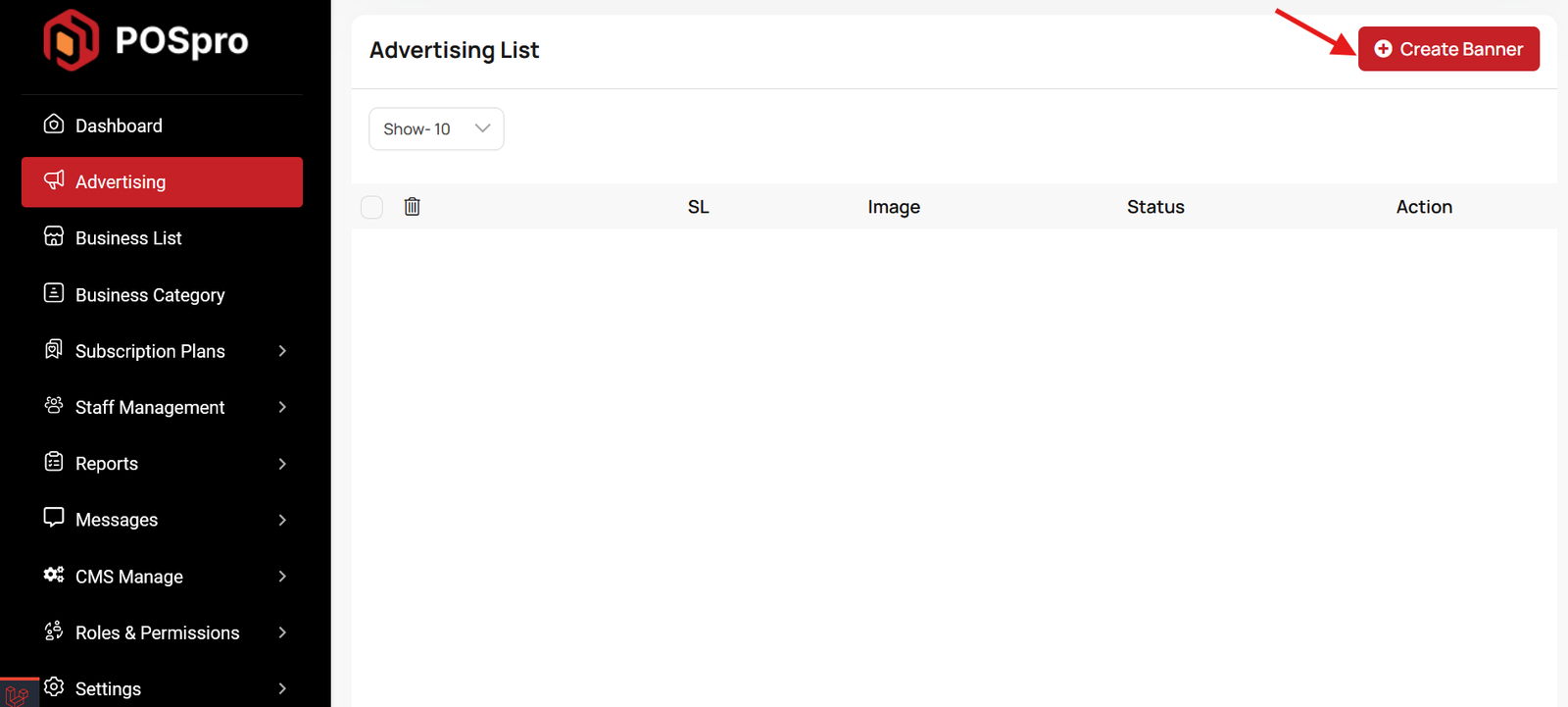Expand Staff Management submenu chevron
Image resolution: width=1568 pixels, height=707 pixels.
pyautogui.click(x=282, y=407)
